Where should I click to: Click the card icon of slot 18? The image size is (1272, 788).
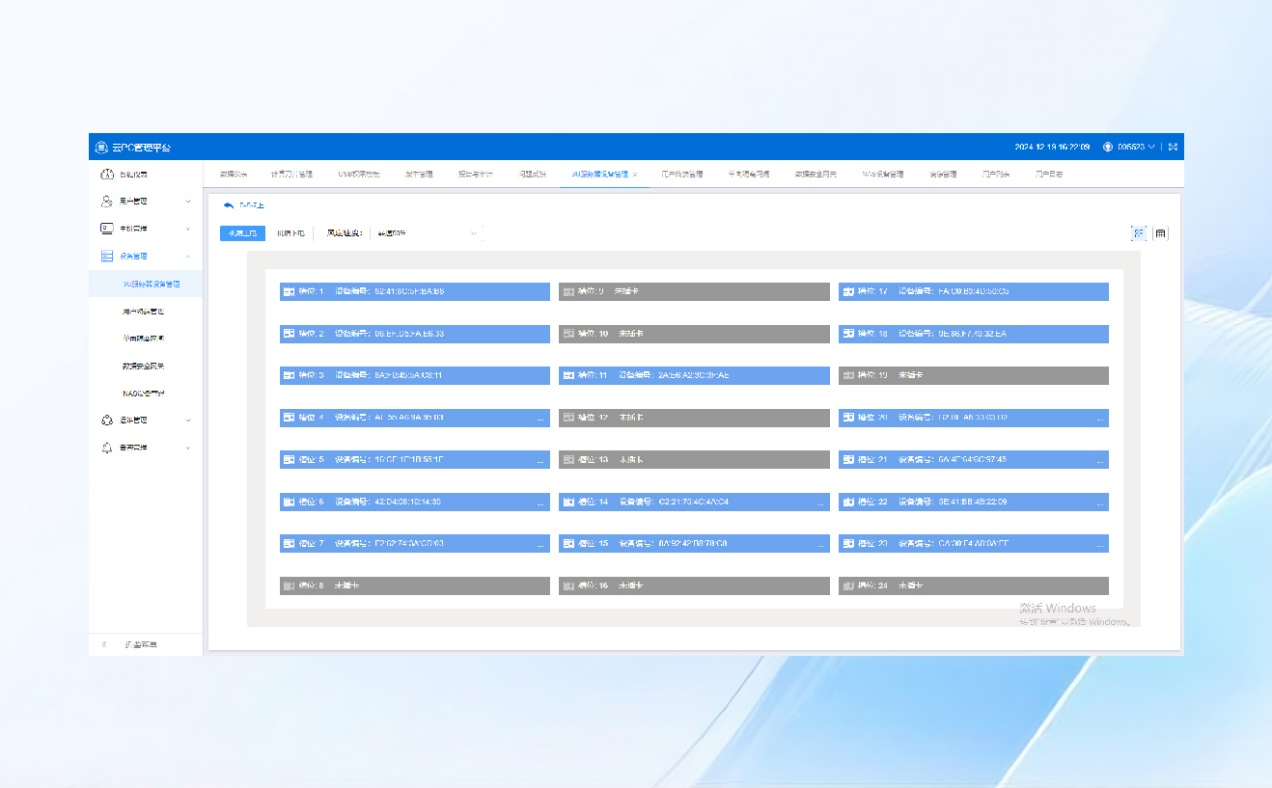click(849, 334)
